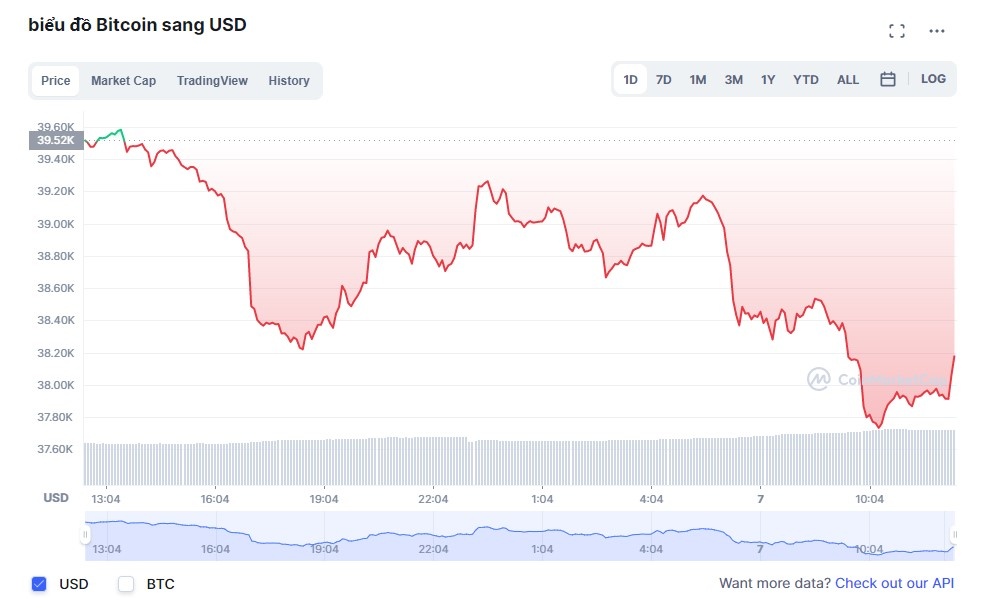Select the Price tab
This screenshot has height=610, width=982.
click(x=55, y=80)
